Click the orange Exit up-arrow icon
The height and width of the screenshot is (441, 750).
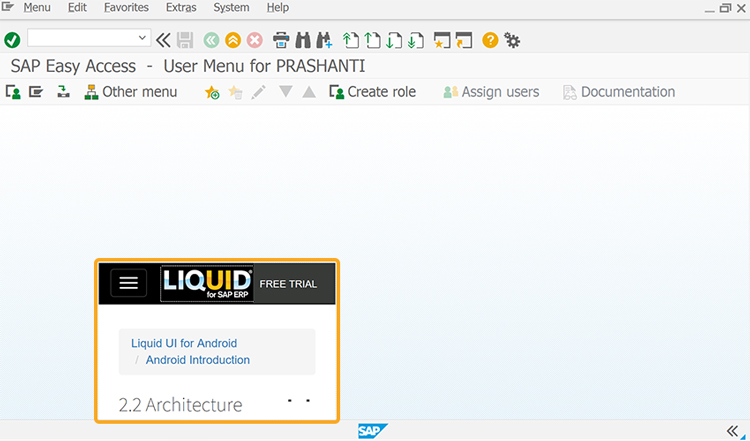point(233,40)
